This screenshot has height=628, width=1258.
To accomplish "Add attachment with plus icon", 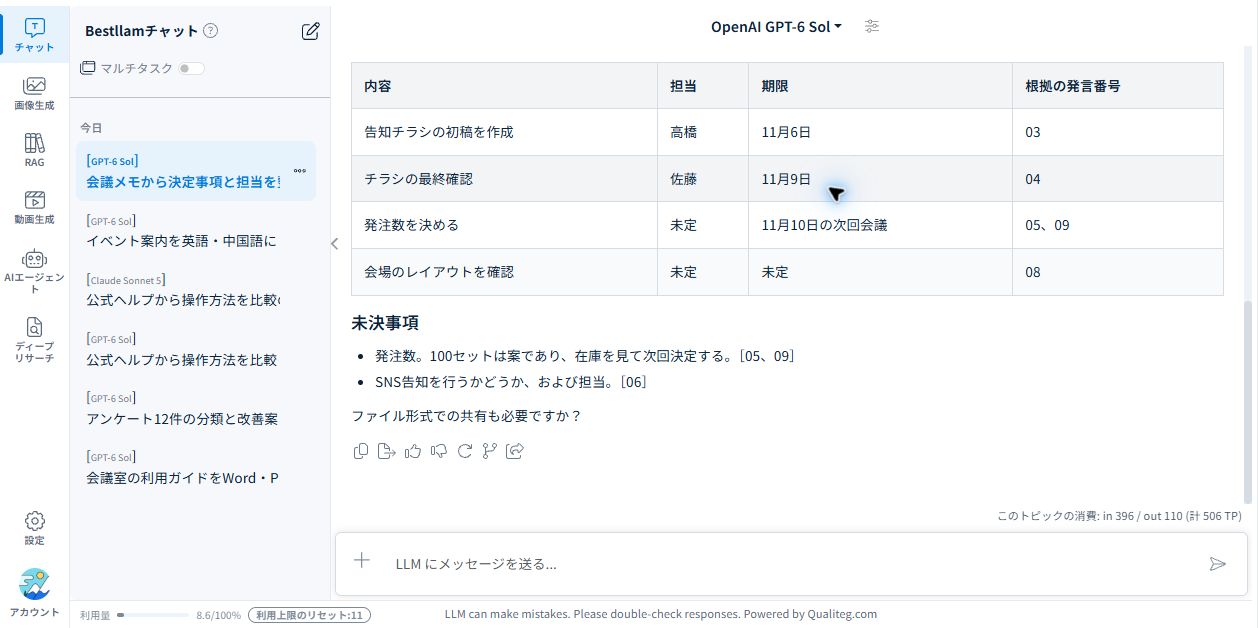I will (362, 561).
